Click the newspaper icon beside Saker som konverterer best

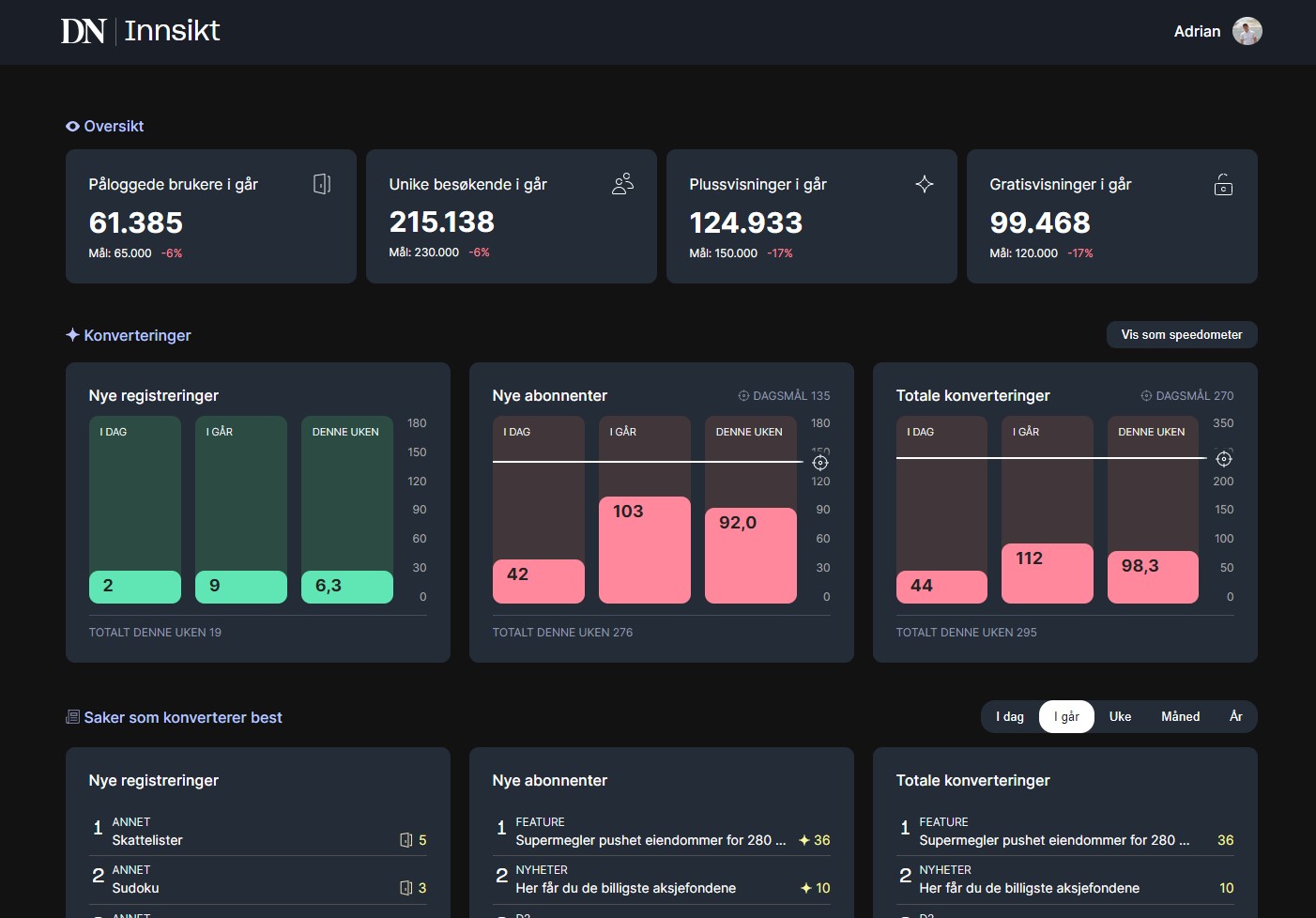click(72, 717)
